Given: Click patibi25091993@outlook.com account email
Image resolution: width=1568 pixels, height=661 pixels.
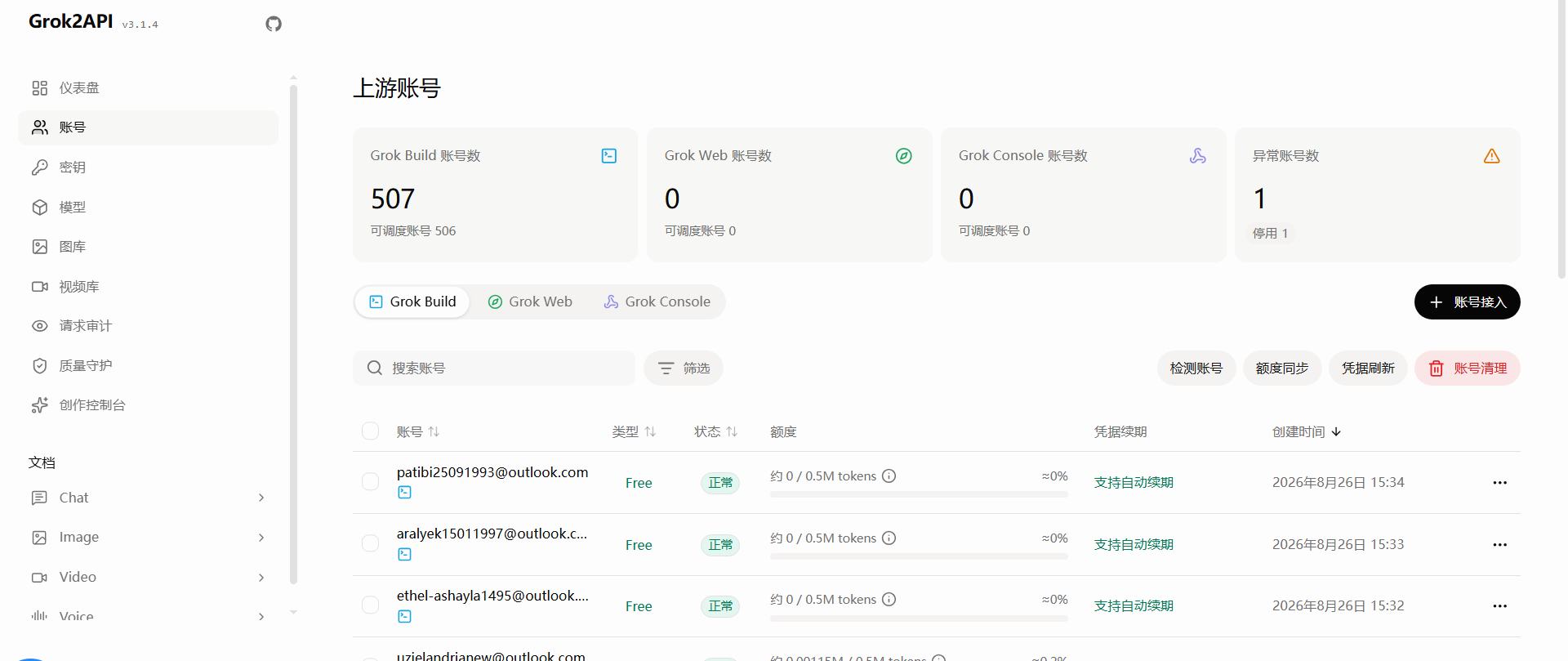Looking at the screenshot, I should (492, 472).
